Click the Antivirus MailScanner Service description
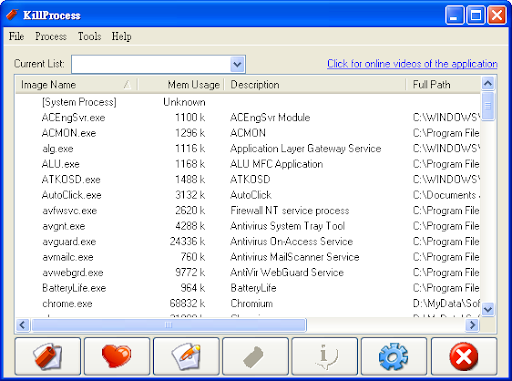The height and width of the screenshot is (381, 512). 295,257
